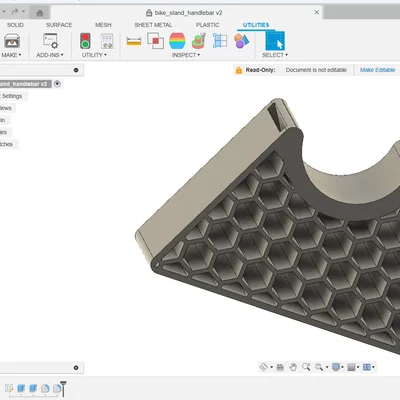
Task: Click the Redo arrow
Action: coord(15,12)
